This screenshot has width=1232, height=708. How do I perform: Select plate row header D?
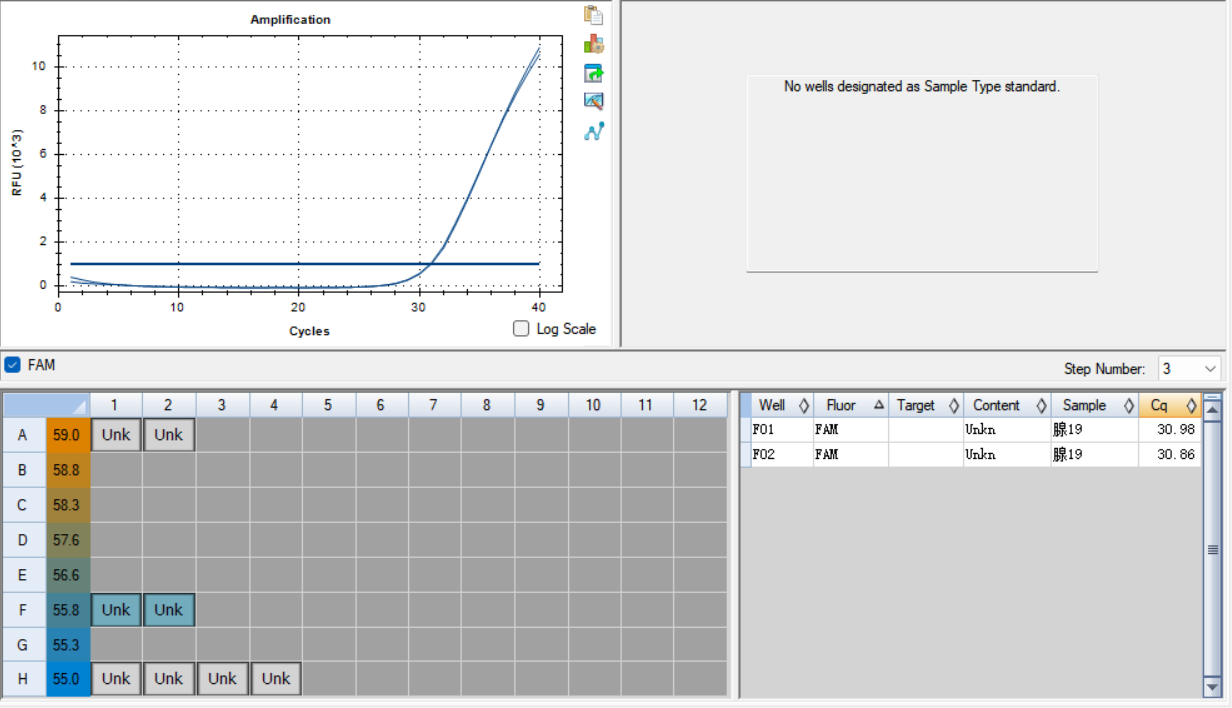point(23,540)
